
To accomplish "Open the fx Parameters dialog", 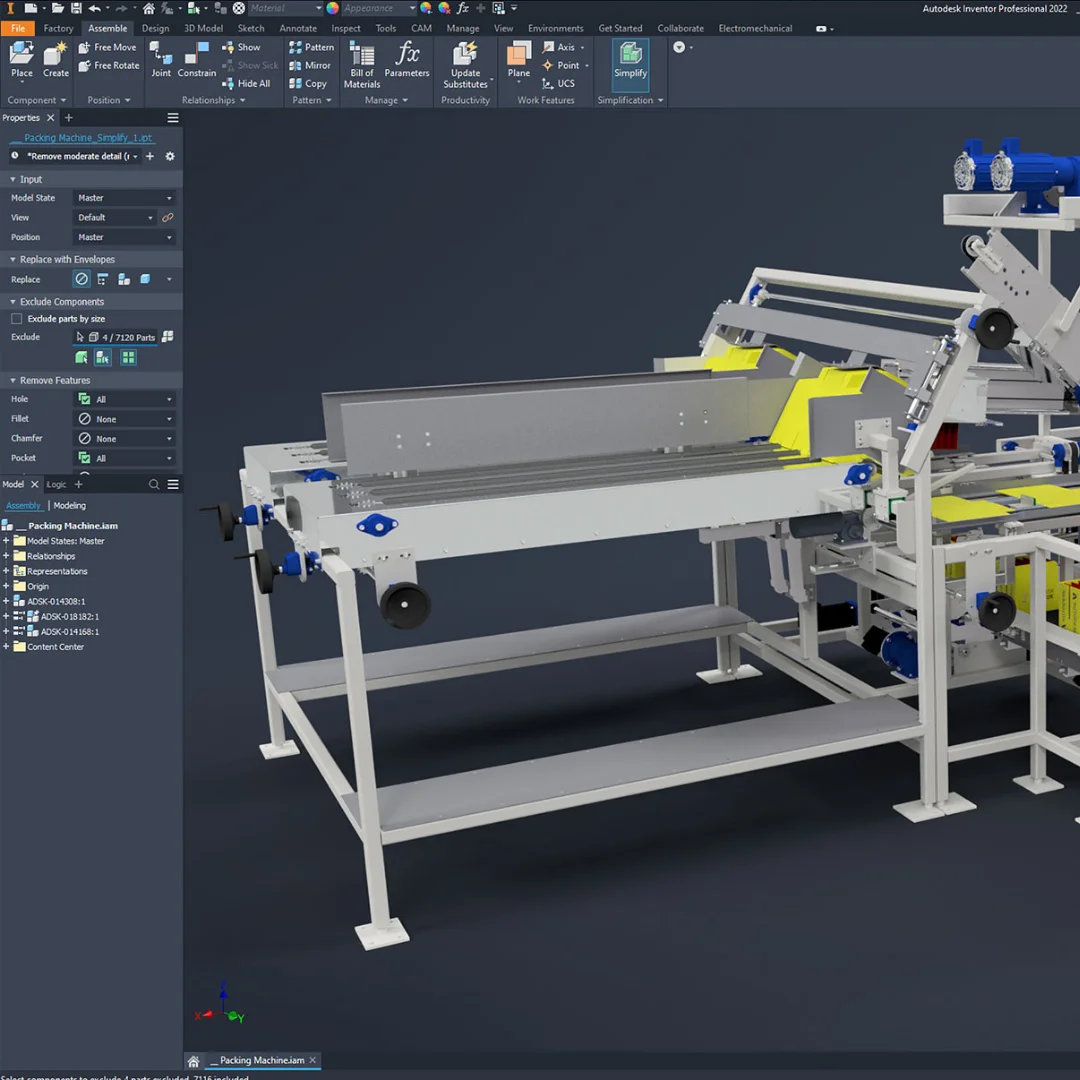I will [x=407, y=60].
